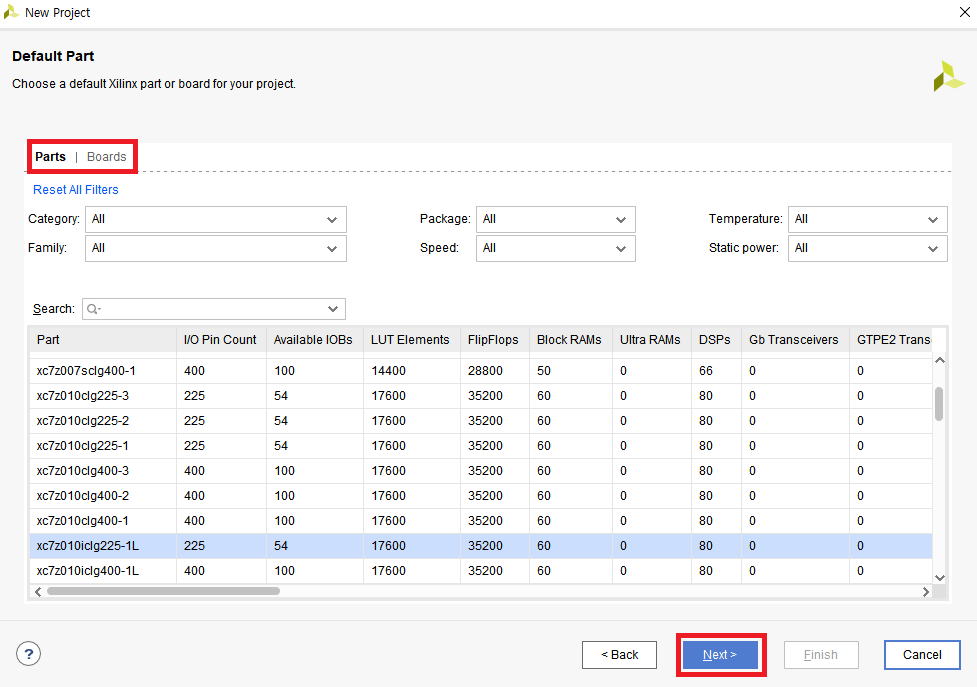Sort by GTPE2 Transceivers column

click(x=892, y=339)
